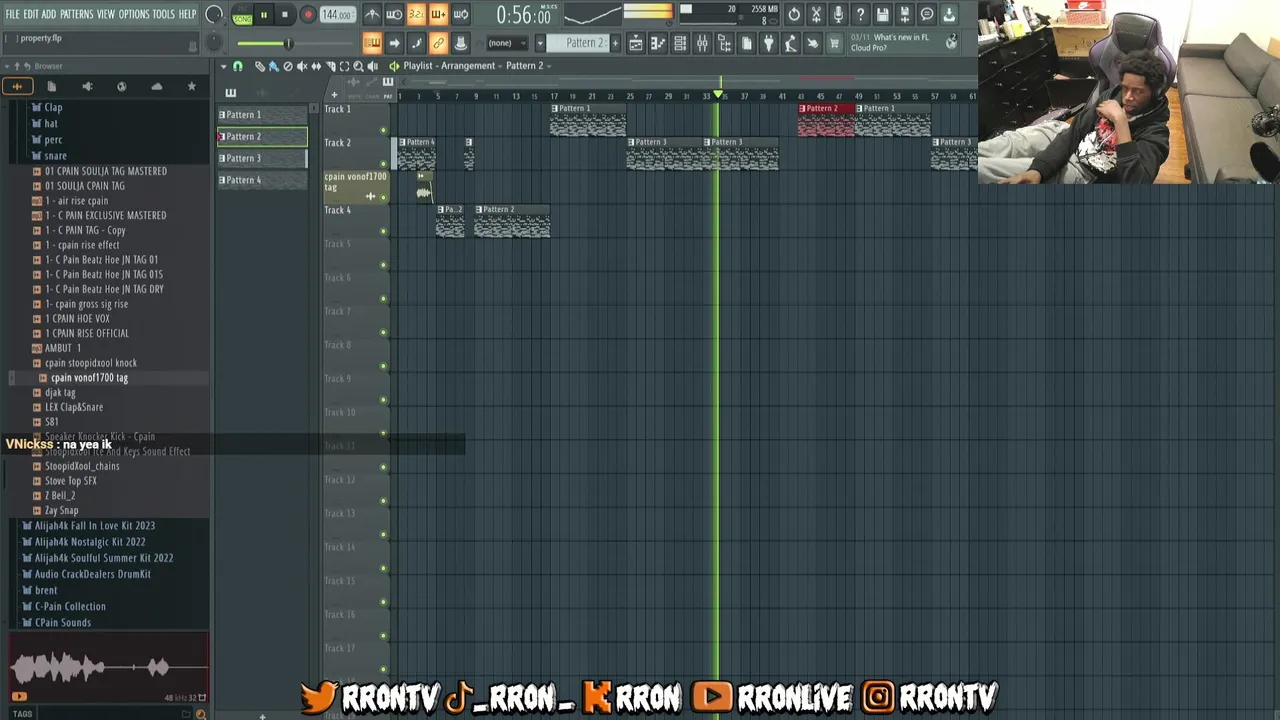Open the TOOLS menu

(164, 14)
